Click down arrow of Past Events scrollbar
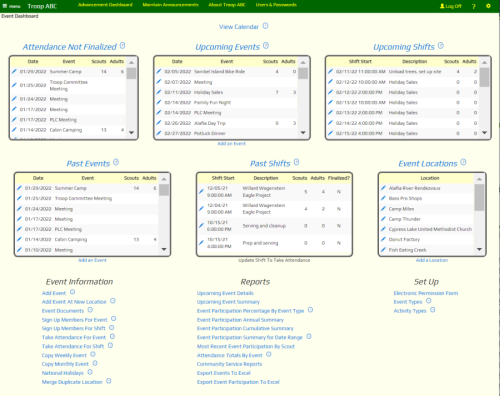The image size is (500, 396). pos(164,249)
